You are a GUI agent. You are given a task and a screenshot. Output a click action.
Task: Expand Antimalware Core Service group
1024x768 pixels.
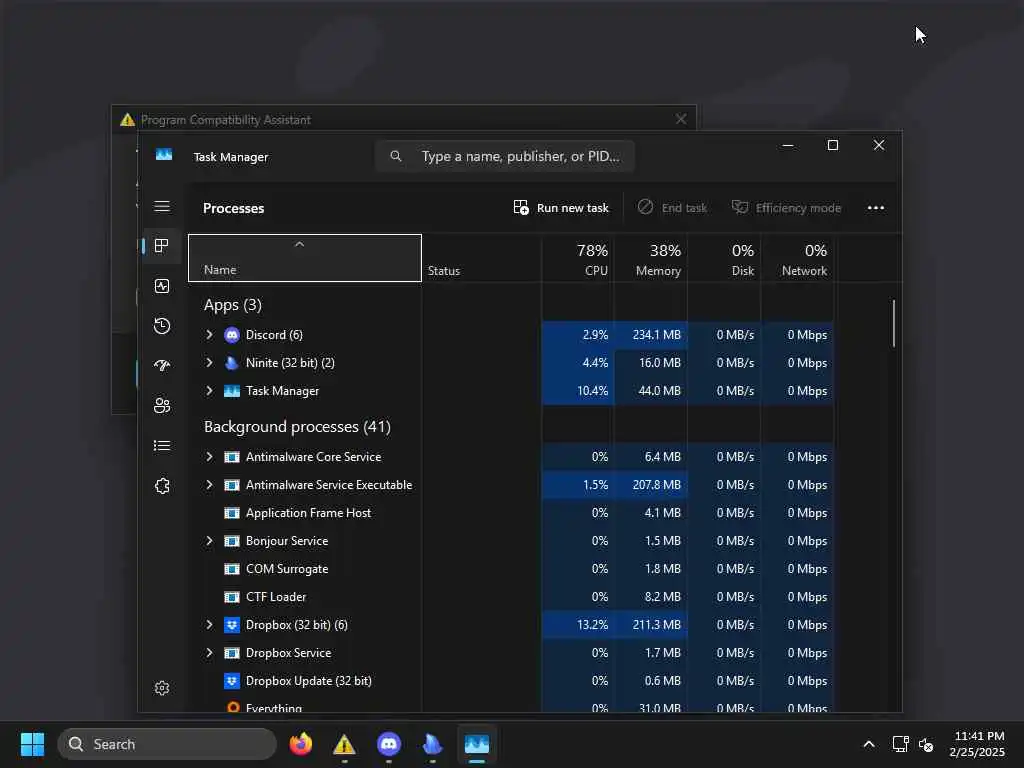click(209, 457)
